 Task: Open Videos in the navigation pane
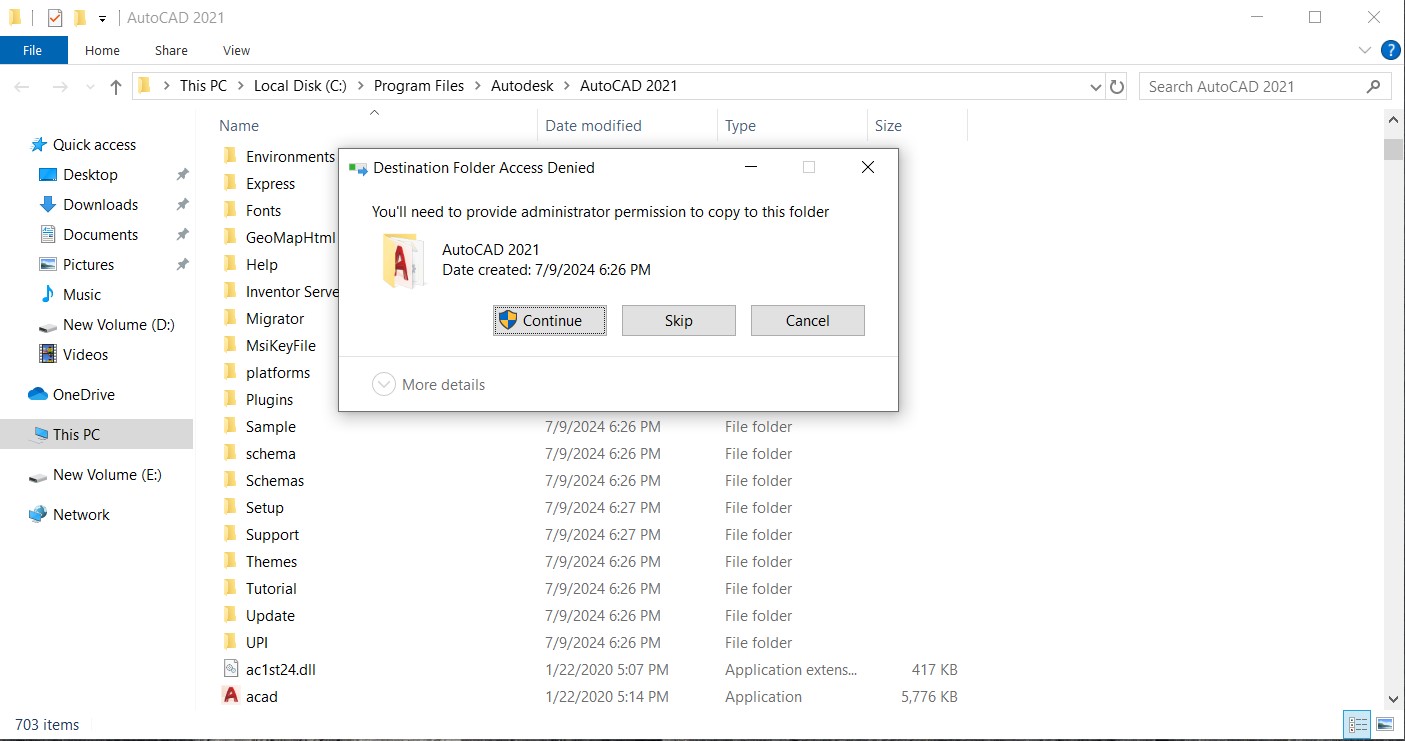pos(85,355)
